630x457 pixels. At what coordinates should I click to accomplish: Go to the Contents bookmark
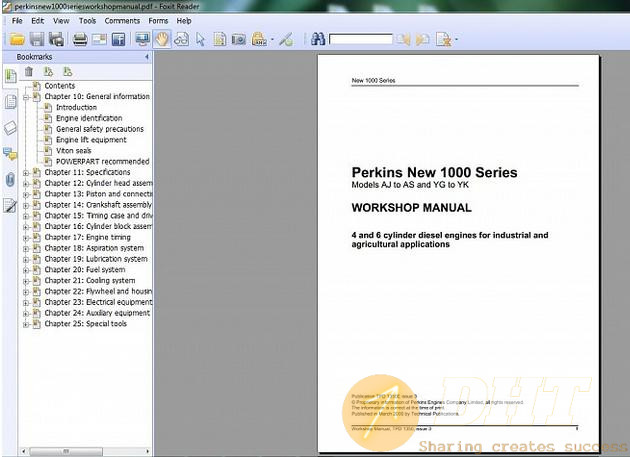tap(59, 86)
